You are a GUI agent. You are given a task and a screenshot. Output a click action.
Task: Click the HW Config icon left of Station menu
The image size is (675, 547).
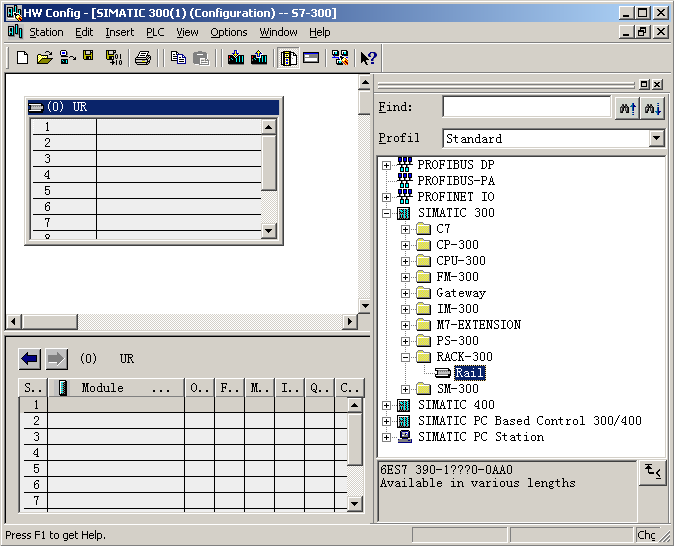15,32
